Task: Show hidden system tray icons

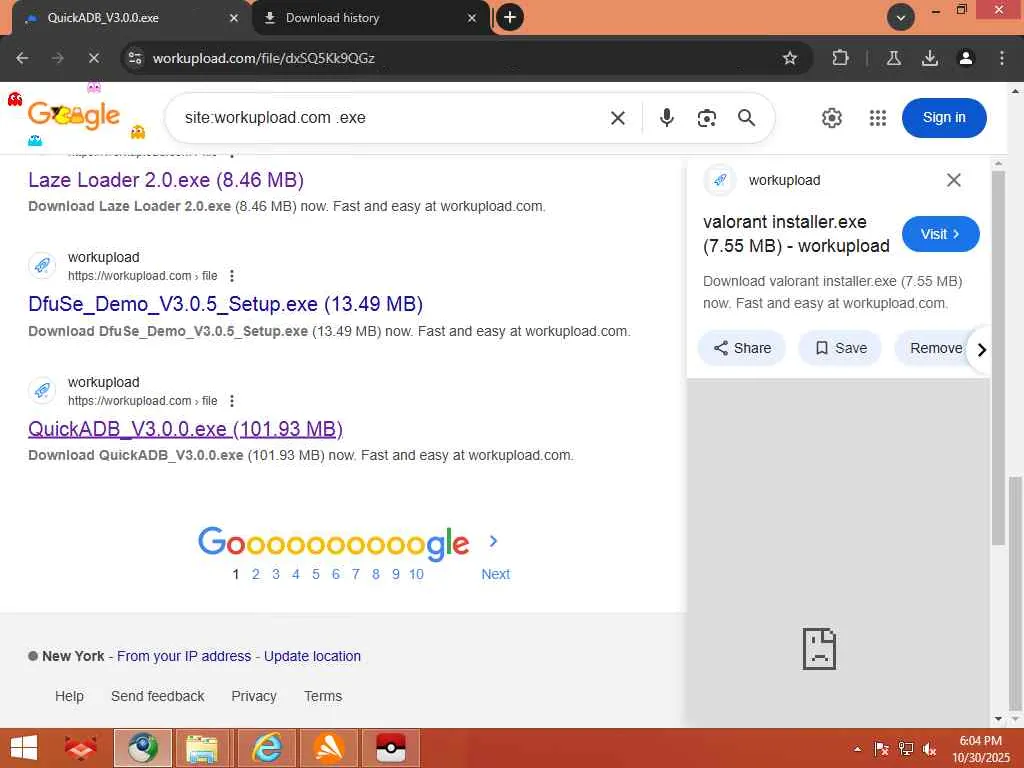Action: (857, 749)
